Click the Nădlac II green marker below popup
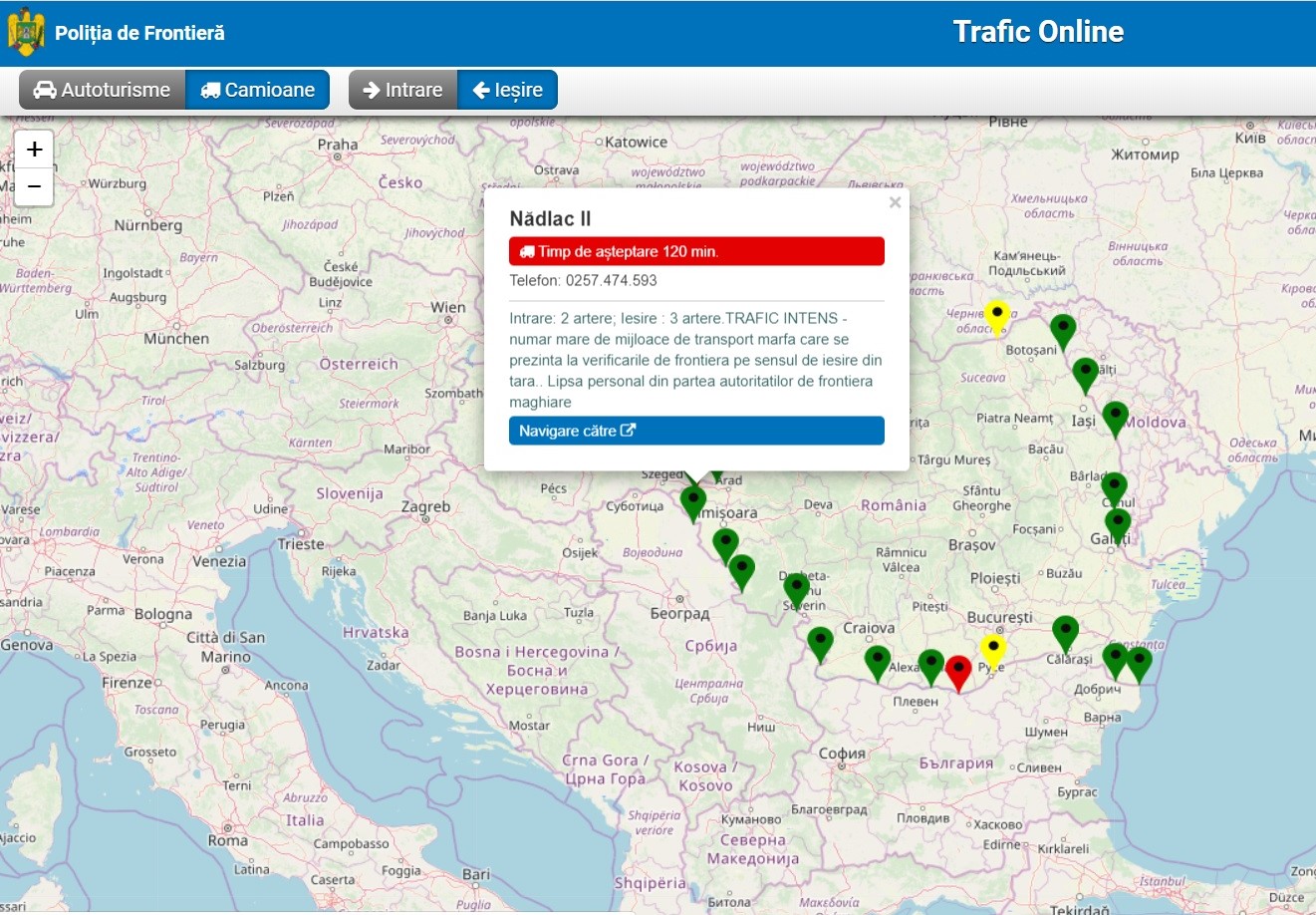The image size is (1316, 915). pyautogui.click(x=693, y=501)
